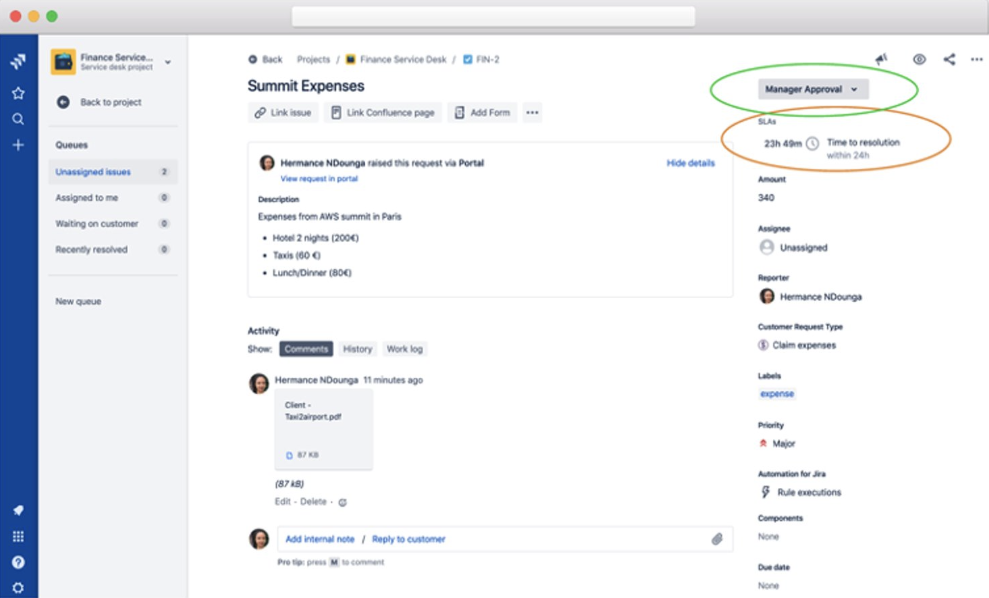Switch to the History activity tab
989x598 pixels.
357,349
